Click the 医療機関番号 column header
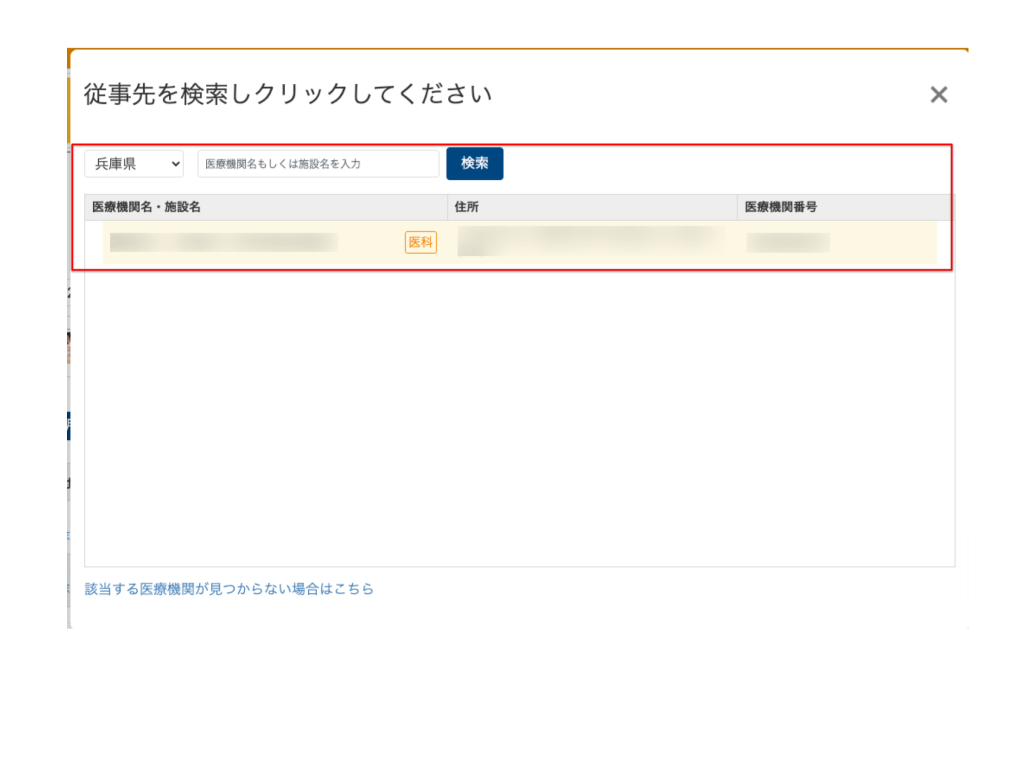Screen dimensions: 1024x768 [781, 207]
